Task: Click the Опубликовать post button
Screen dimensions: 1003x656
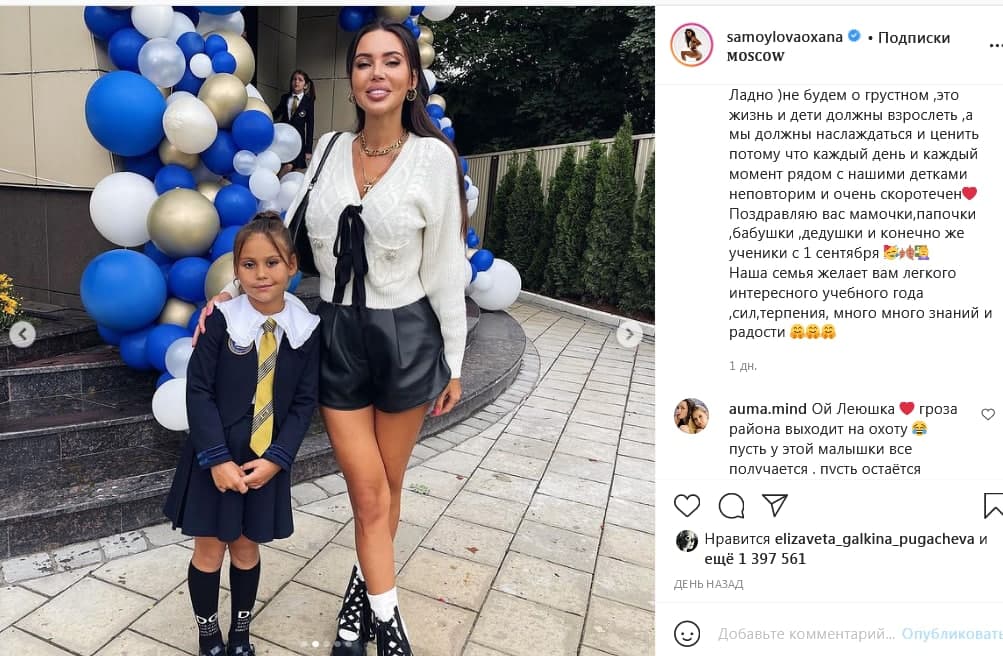Action: tap(952, 634)
